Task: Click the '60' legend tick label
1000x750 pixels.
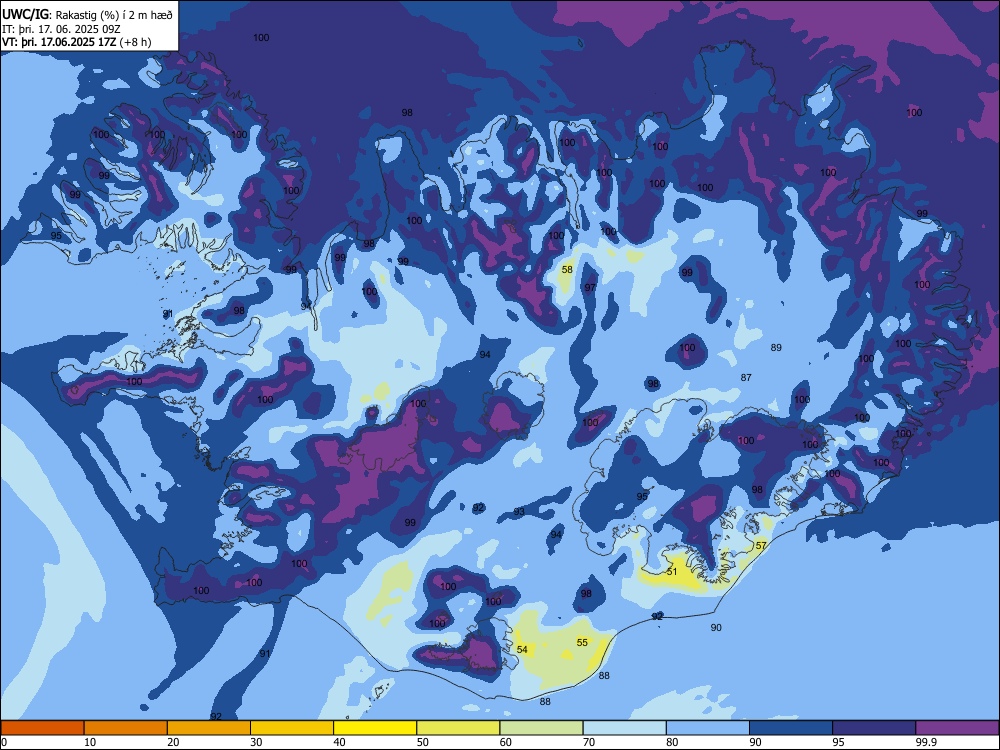Action: 506,742
